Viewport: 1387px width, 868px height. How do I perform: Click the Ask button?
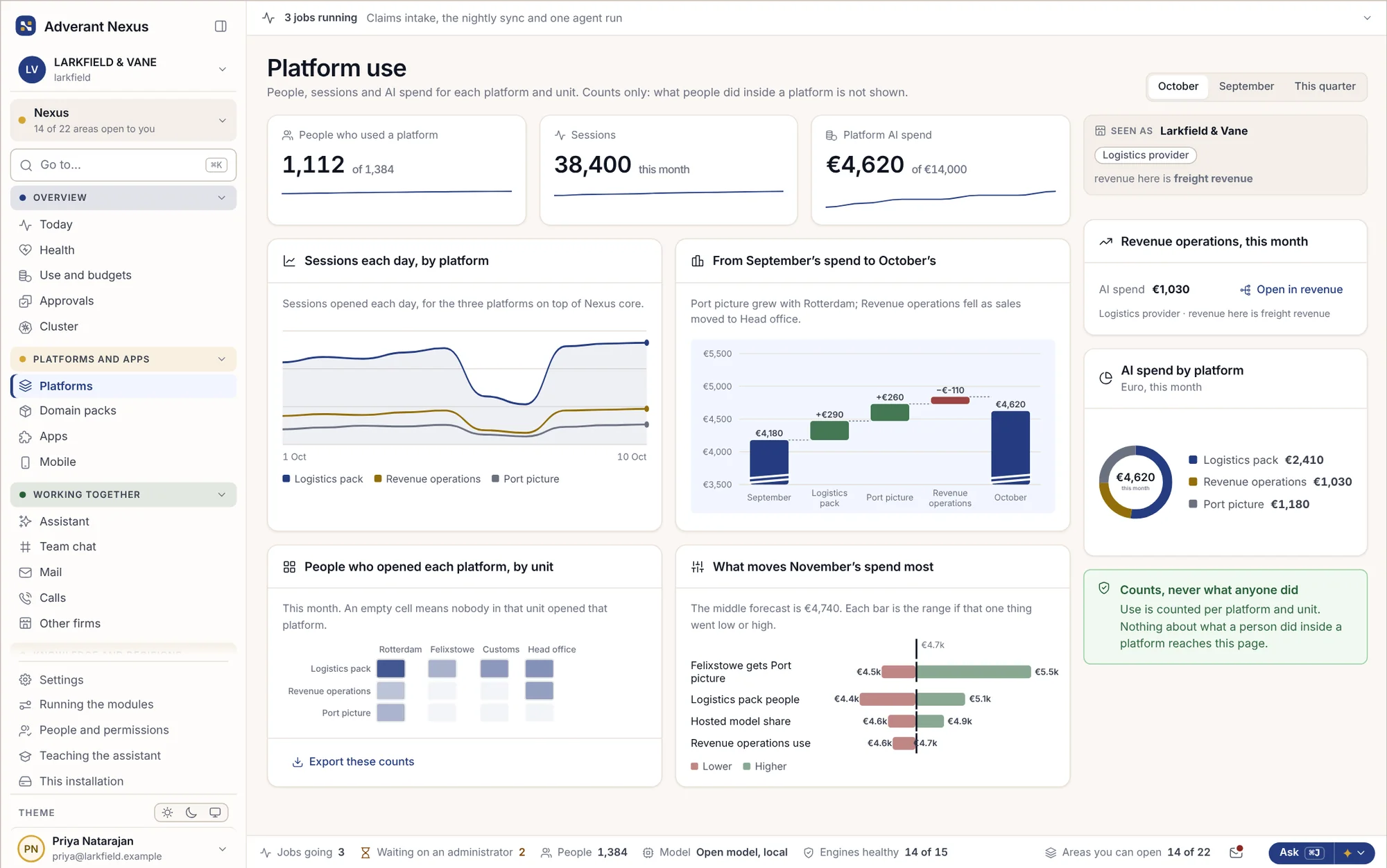(x=1301, y=853)
